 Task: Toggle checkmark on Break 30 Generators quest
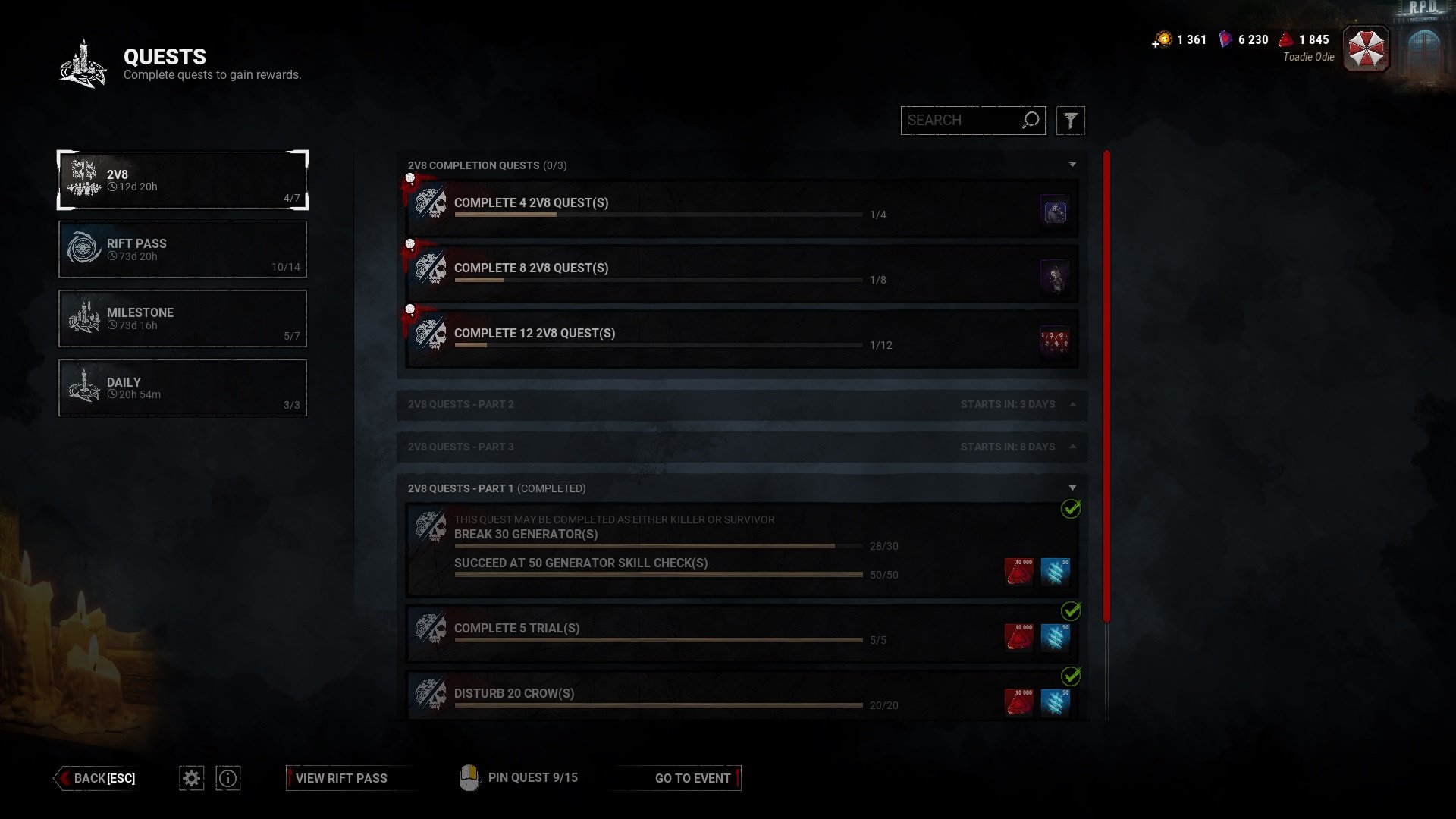pyautogui.click(x=1071, y=509)
